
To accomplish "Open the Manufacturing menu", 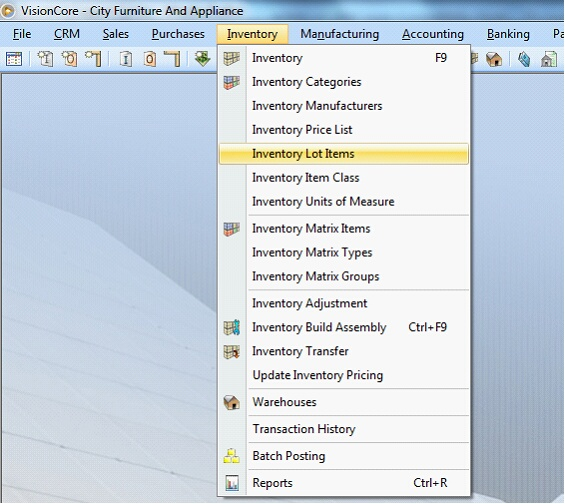I will [339, 34].
